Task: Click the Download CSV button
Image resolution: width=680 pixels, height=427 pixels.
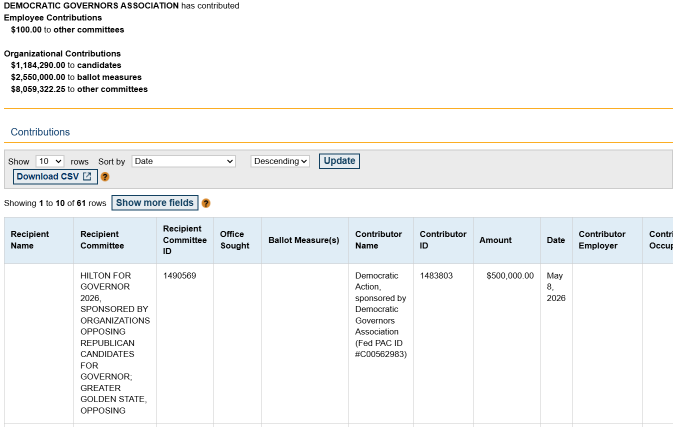Action: pyautogui.click(x=55, y=176)
